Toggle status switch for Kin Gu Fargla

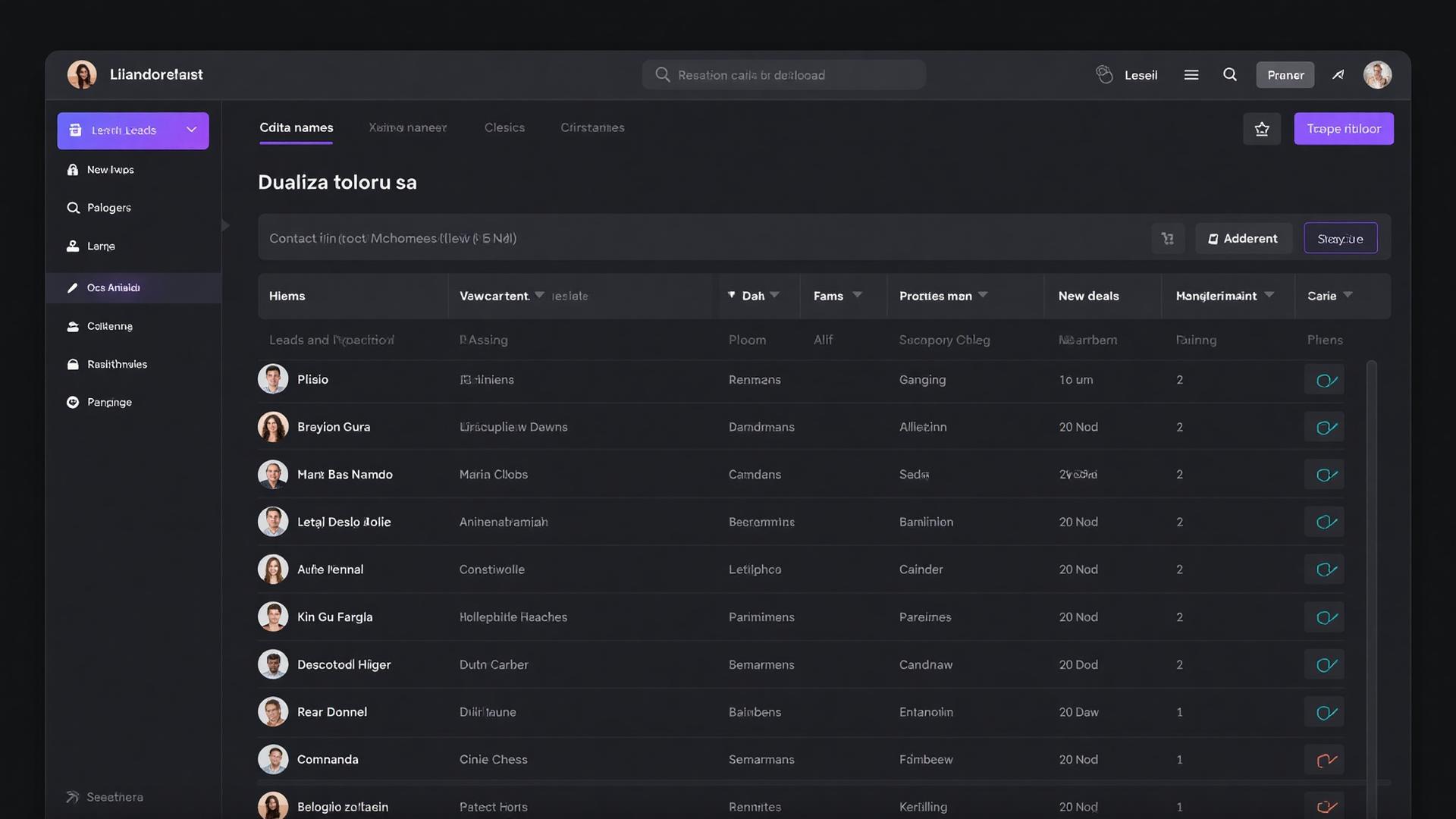(1325, 617)
